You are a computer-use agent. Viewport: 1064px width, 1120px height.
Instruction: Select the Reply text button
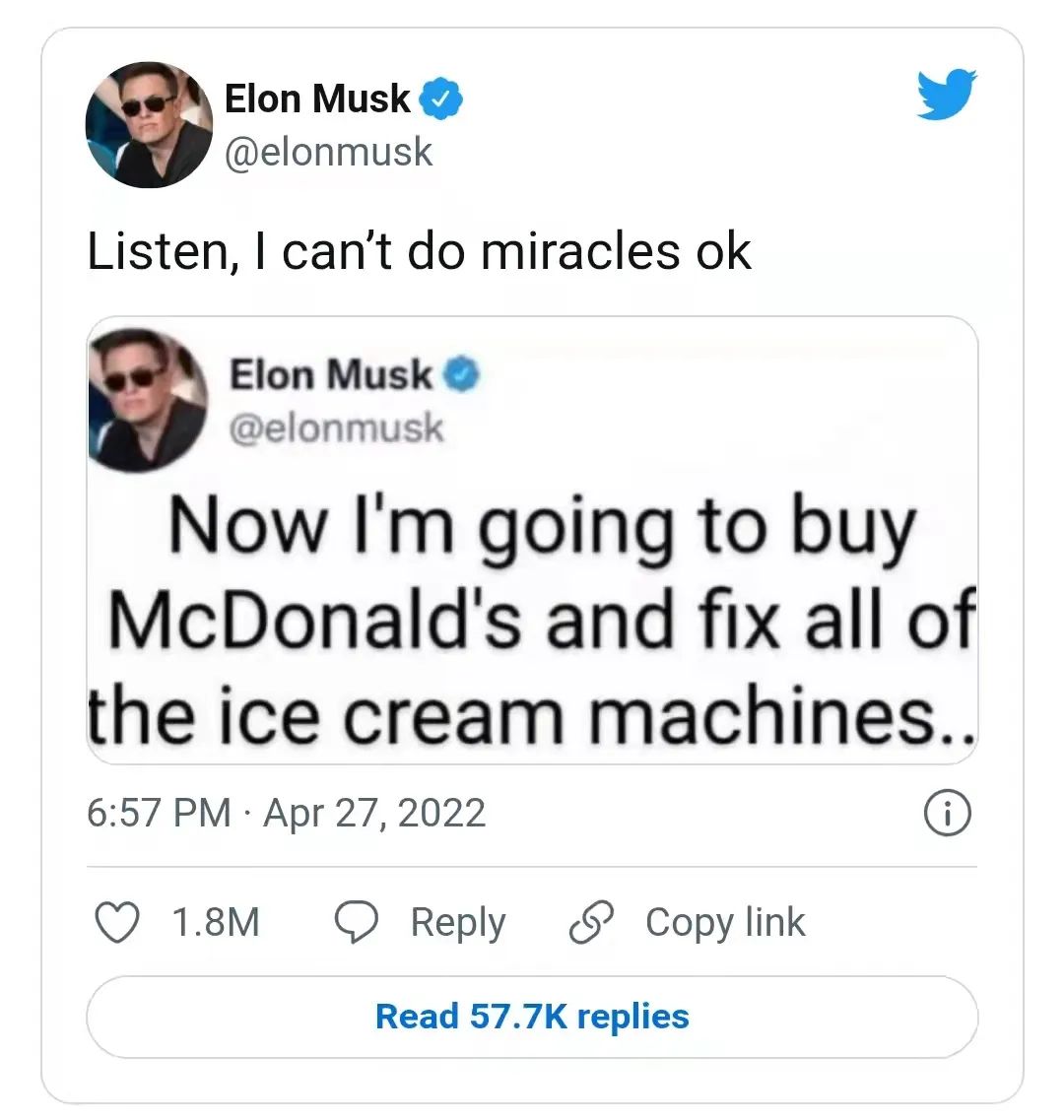pos(458,923)
